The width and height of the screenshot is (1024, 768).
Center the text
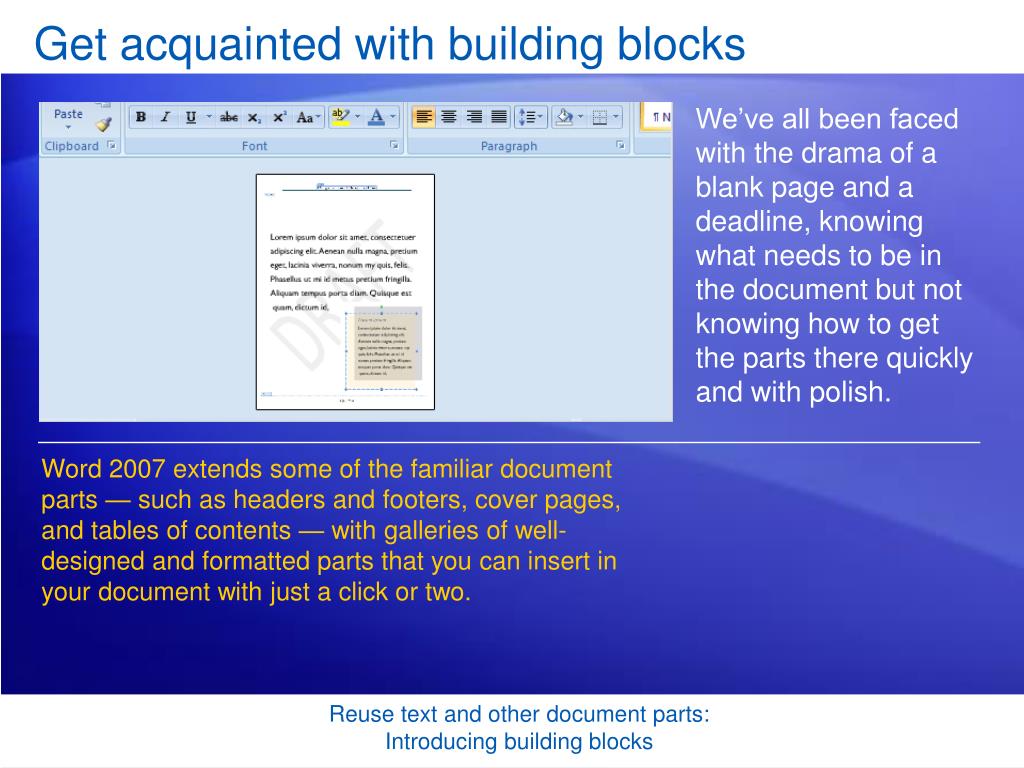449,118
